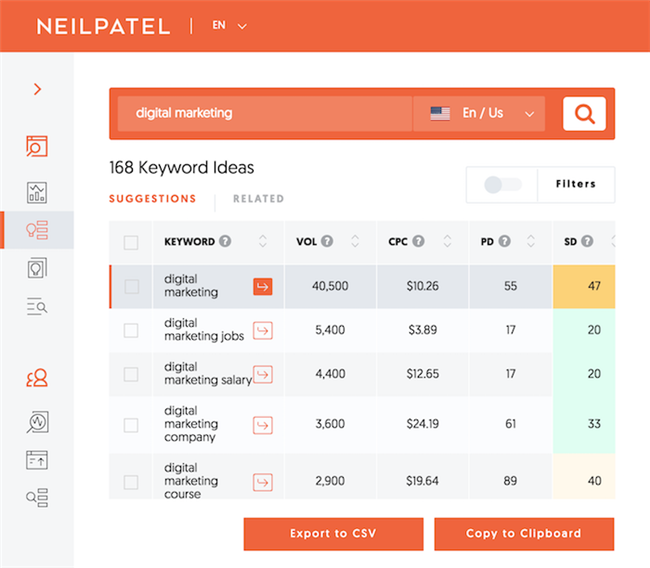Screen dimensions: 650x568
Task: Select the Suggestions tab
Action: pyautogui.click(x=152, y=199)
